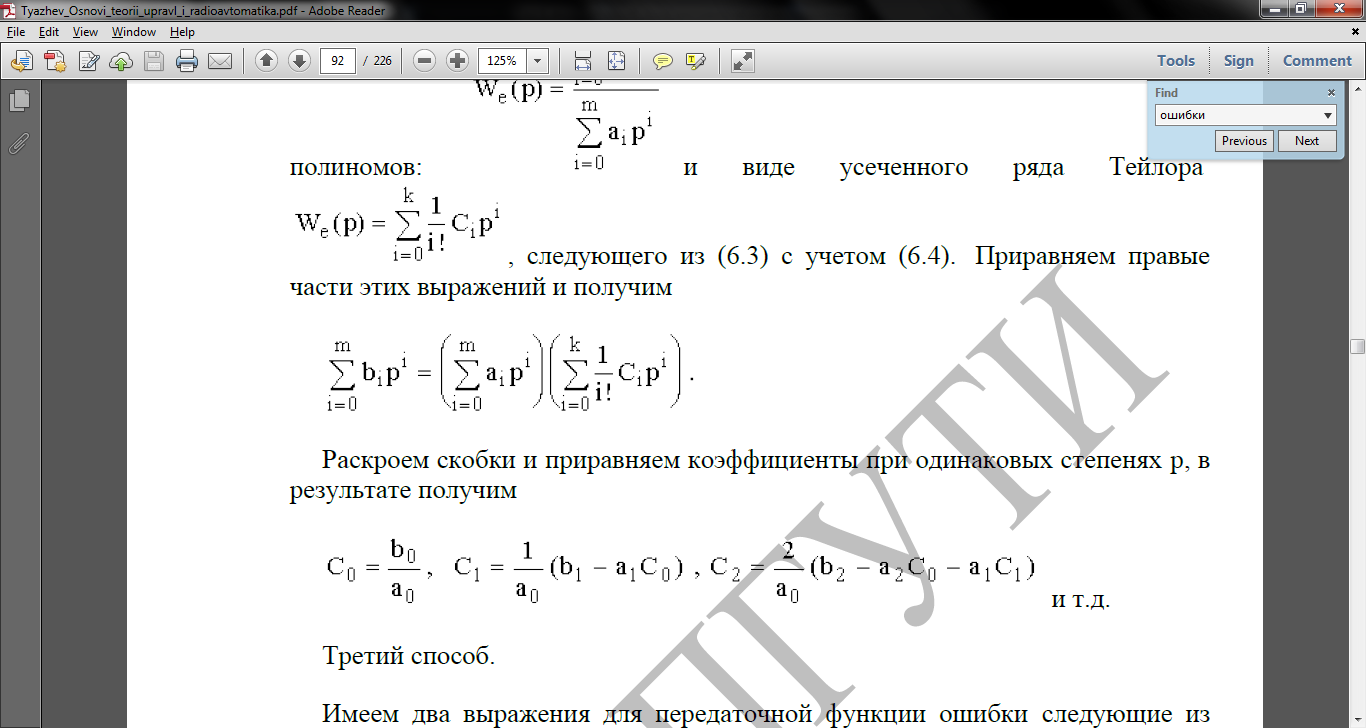Select the Highlight text tool

pyautogui.click(x=696, y=61)
